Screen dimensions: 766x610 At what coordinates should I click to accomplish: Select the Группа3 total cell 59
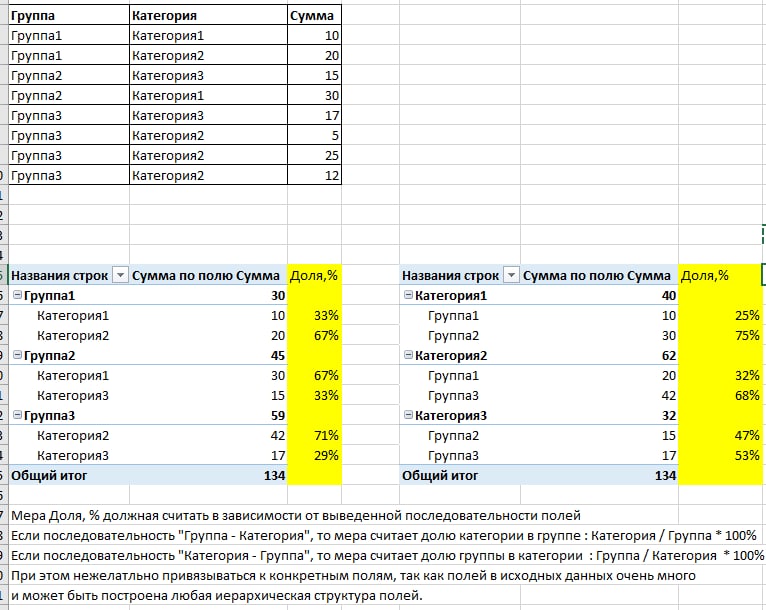(209, 415)
